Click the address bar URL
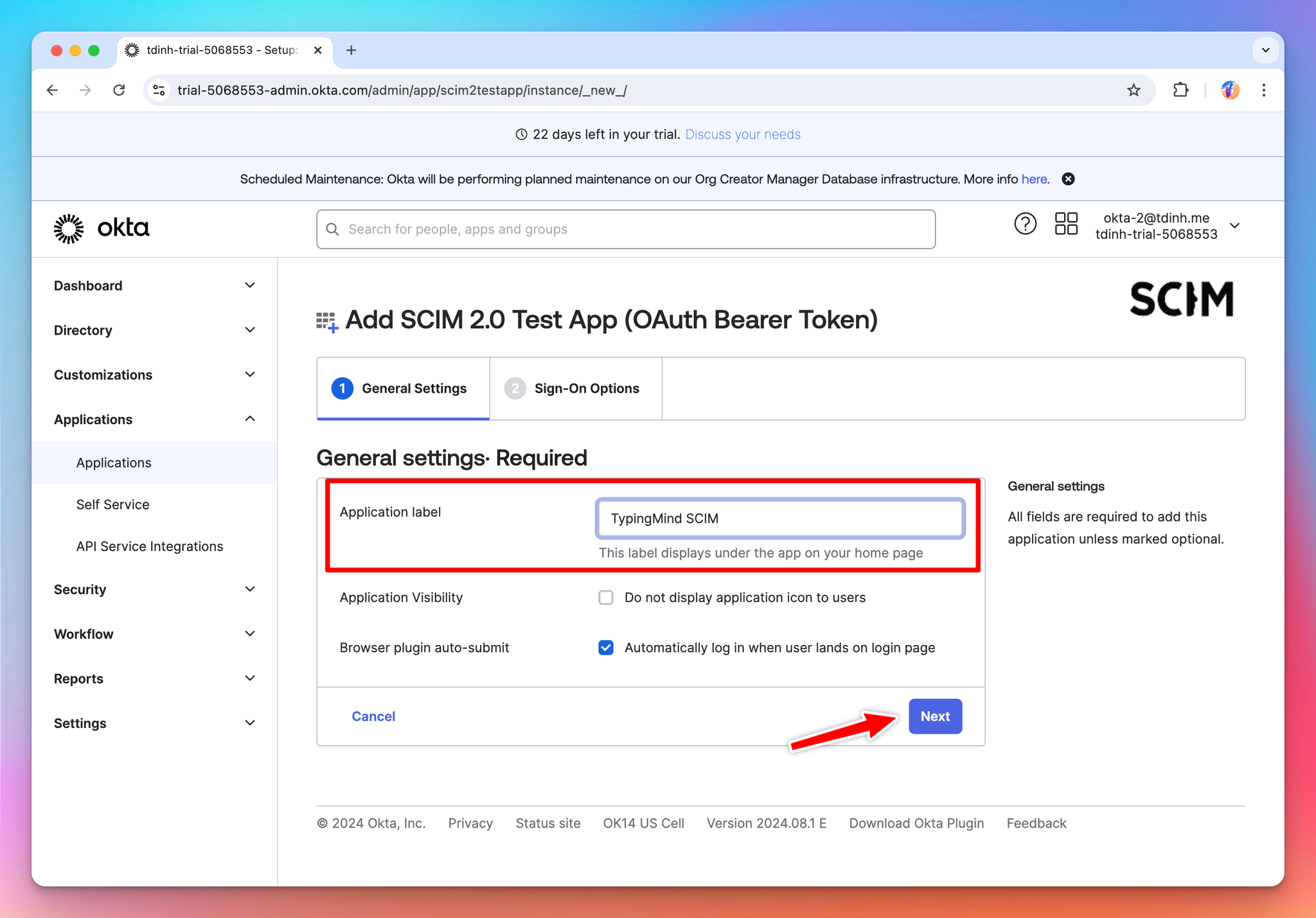The width and height of the screenshot is (1316, 918). (x=402, y=90)
